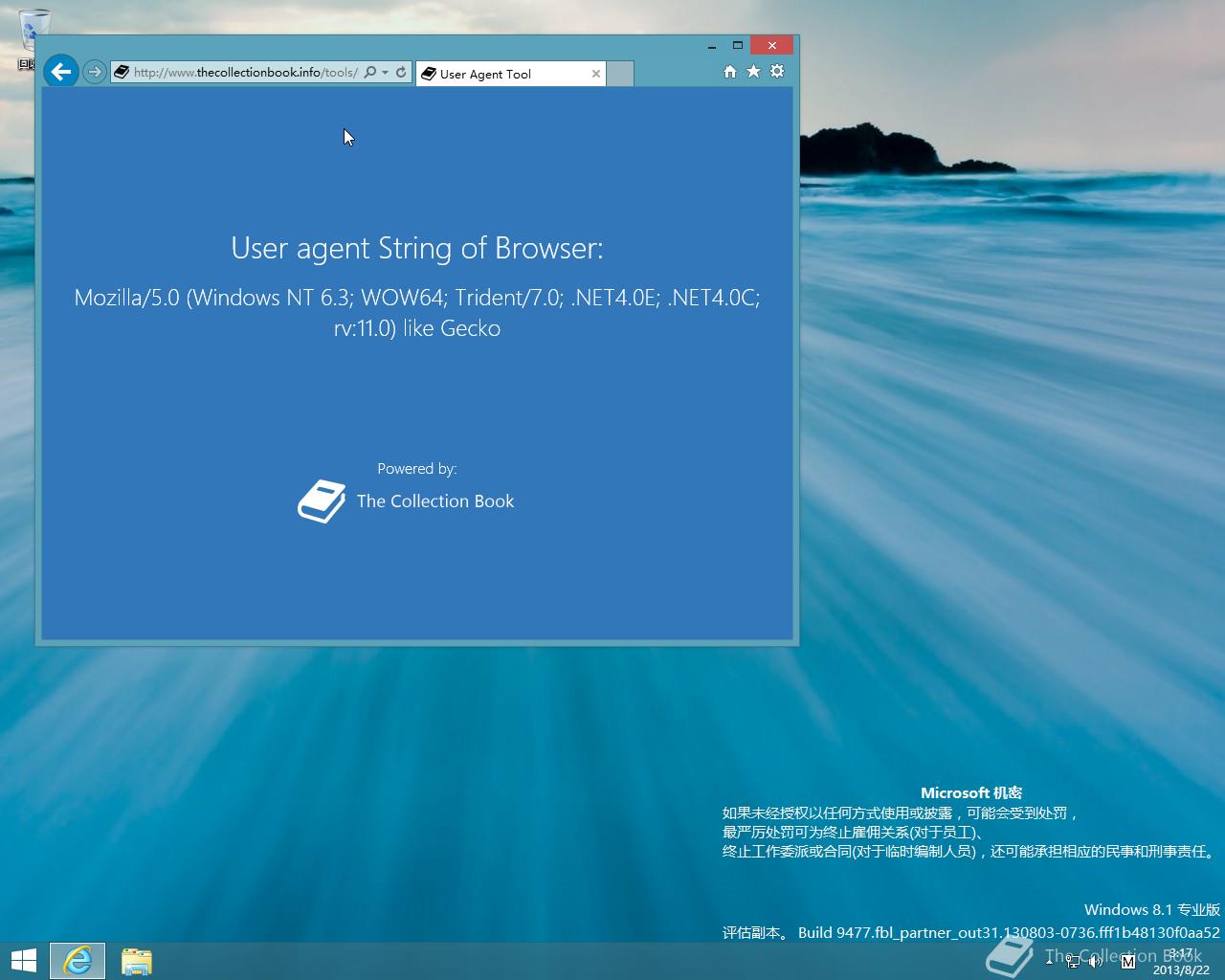Click the 'rv:11.0) like Gecko' text line
This screenshot has height=980, width=1225.
coord(417,328)
